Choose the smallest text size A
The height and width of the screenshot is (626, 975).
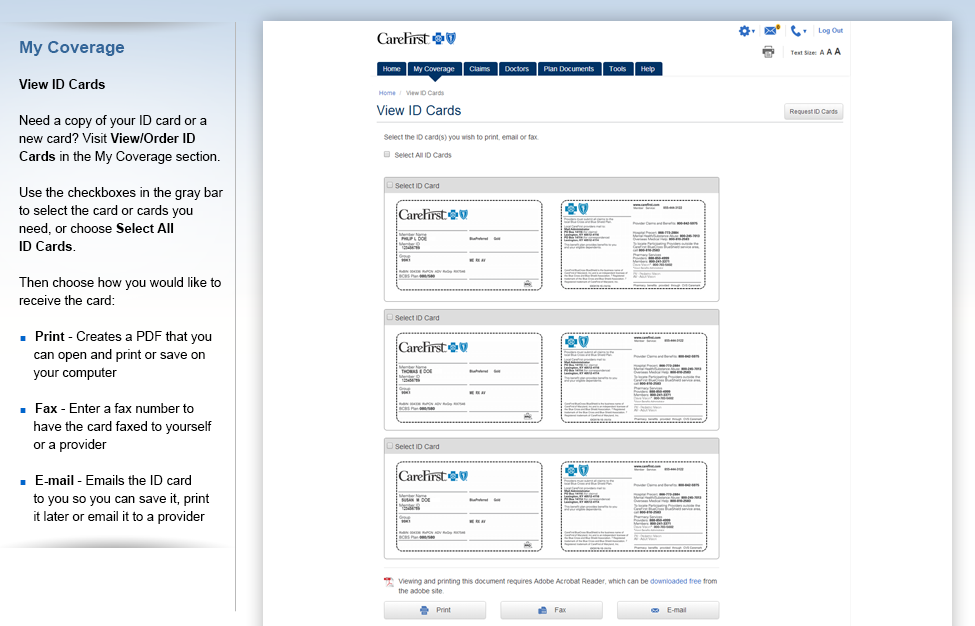coord(821,53)
